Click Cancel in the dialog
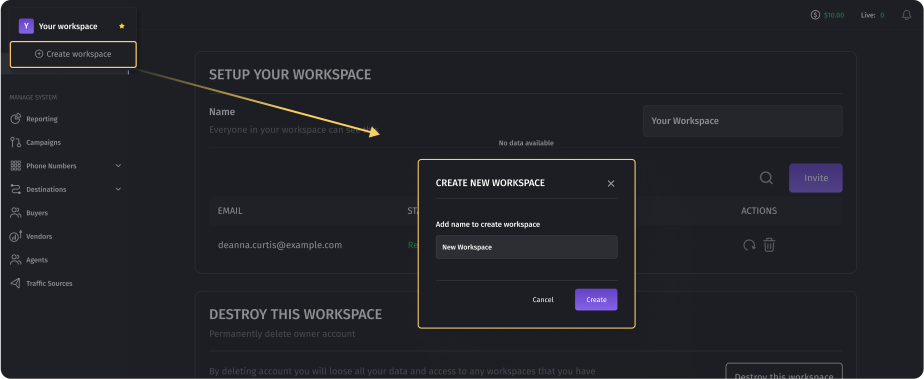 543,299
